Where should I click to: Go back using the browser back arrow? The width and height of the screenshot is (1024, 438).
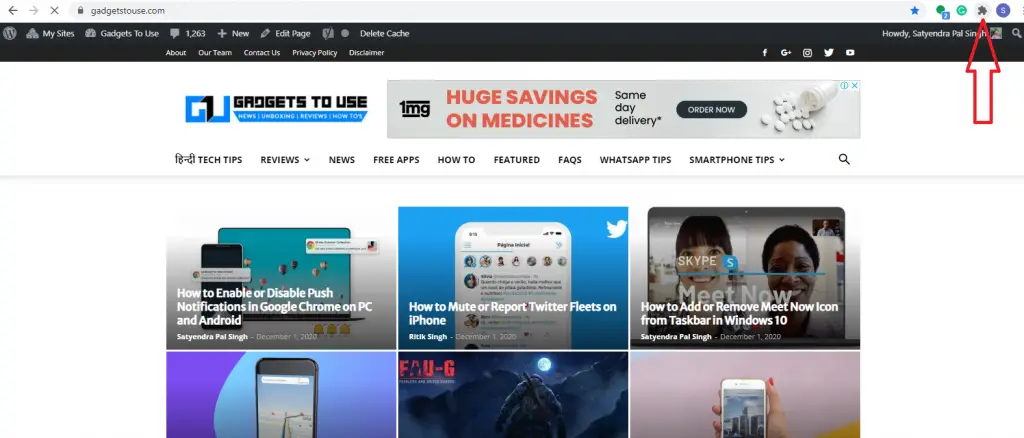(x=12, y=10)
